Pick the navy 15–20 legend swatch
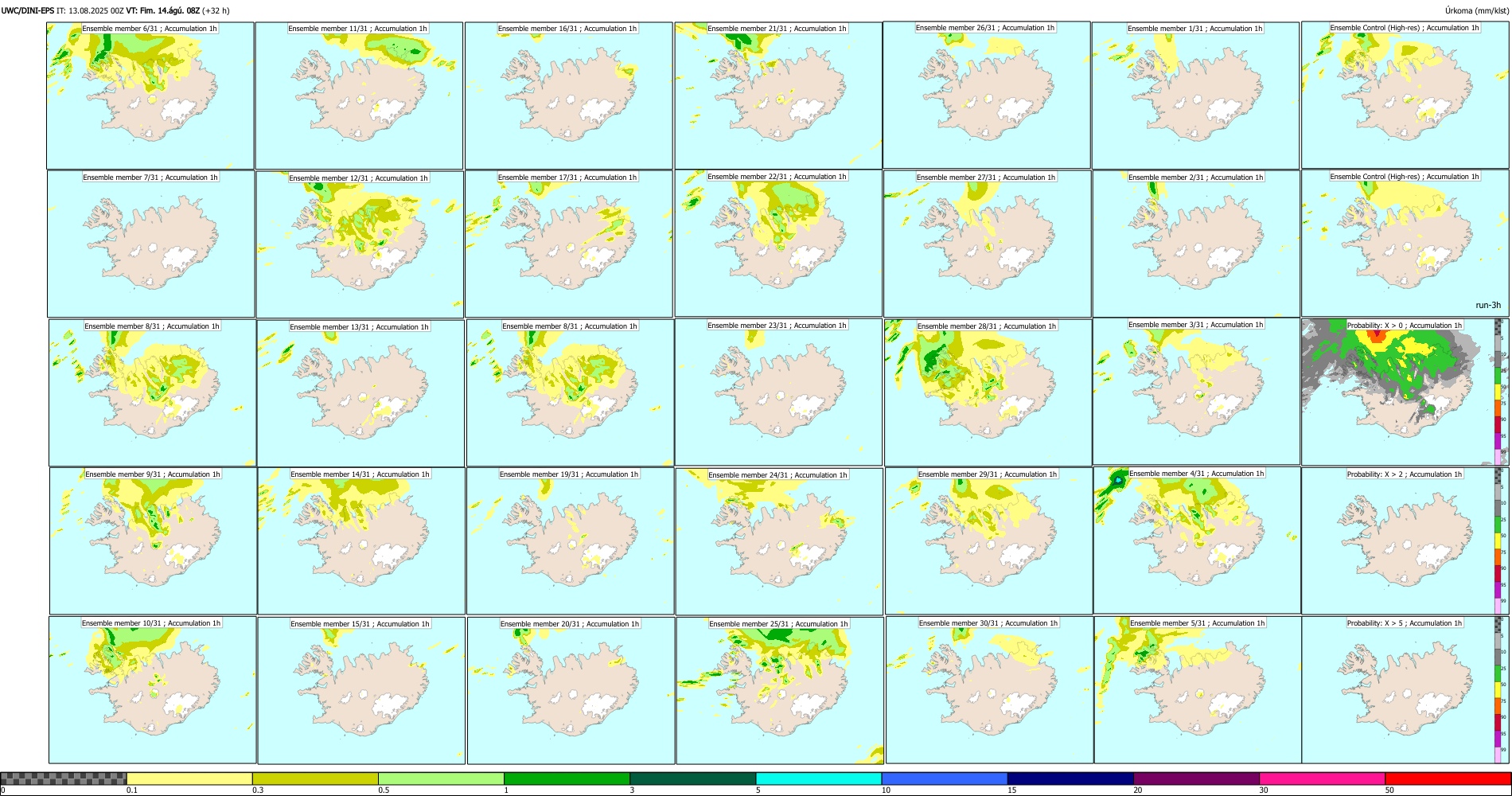This screenshot has height=796, width=1512. coord(1070,778)
